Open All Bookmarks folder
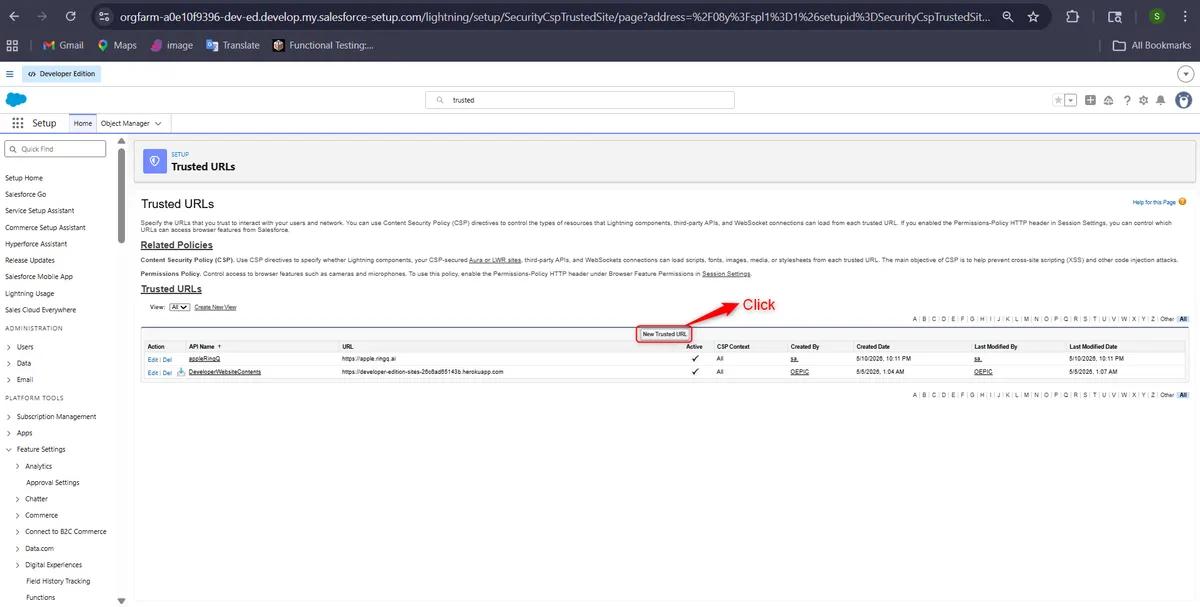This screenshot has height=607, width=1200. click(x=1152, y=45)
